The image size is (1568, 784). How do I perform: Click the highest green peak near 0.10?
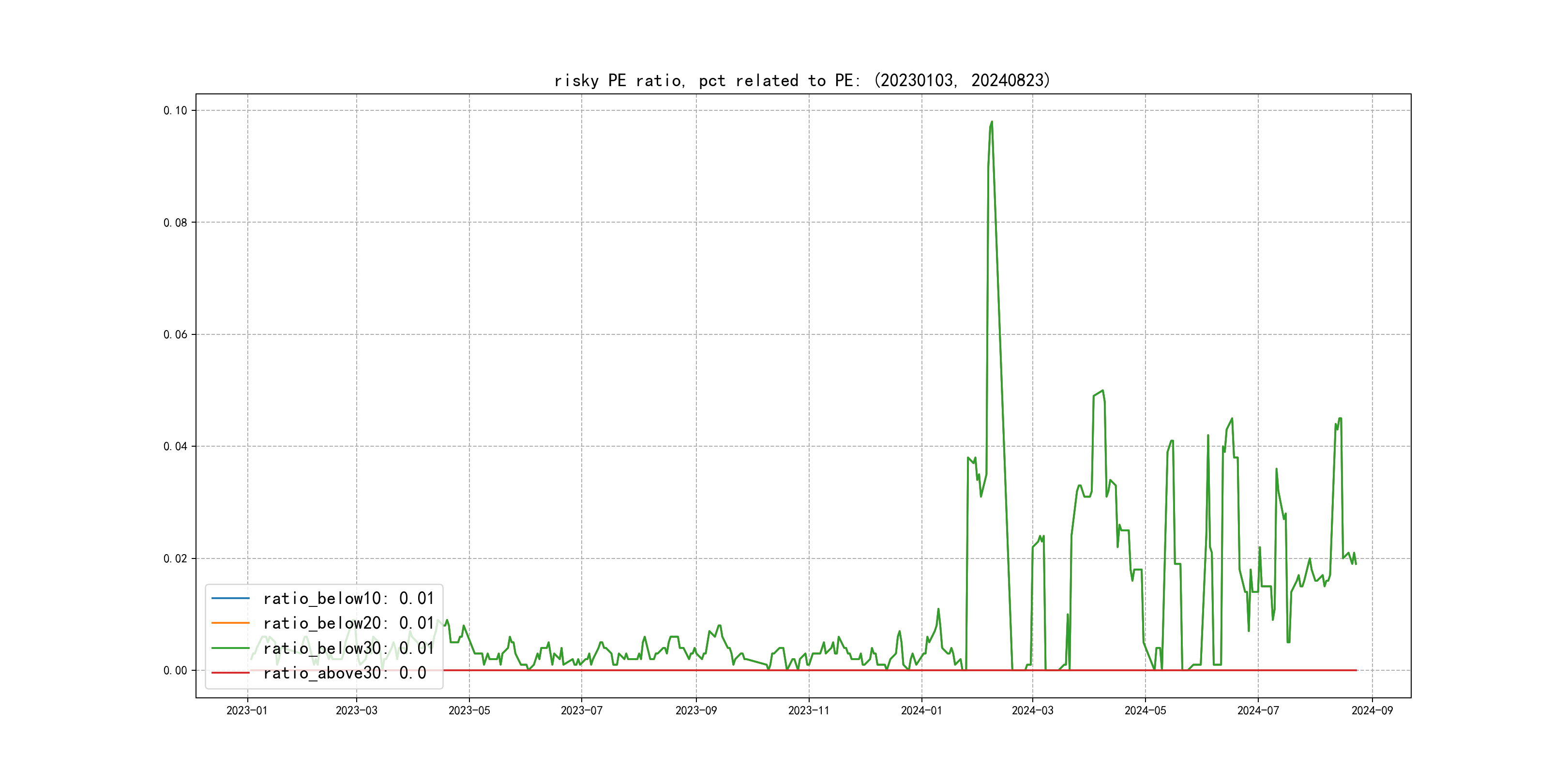click(992, 122)
